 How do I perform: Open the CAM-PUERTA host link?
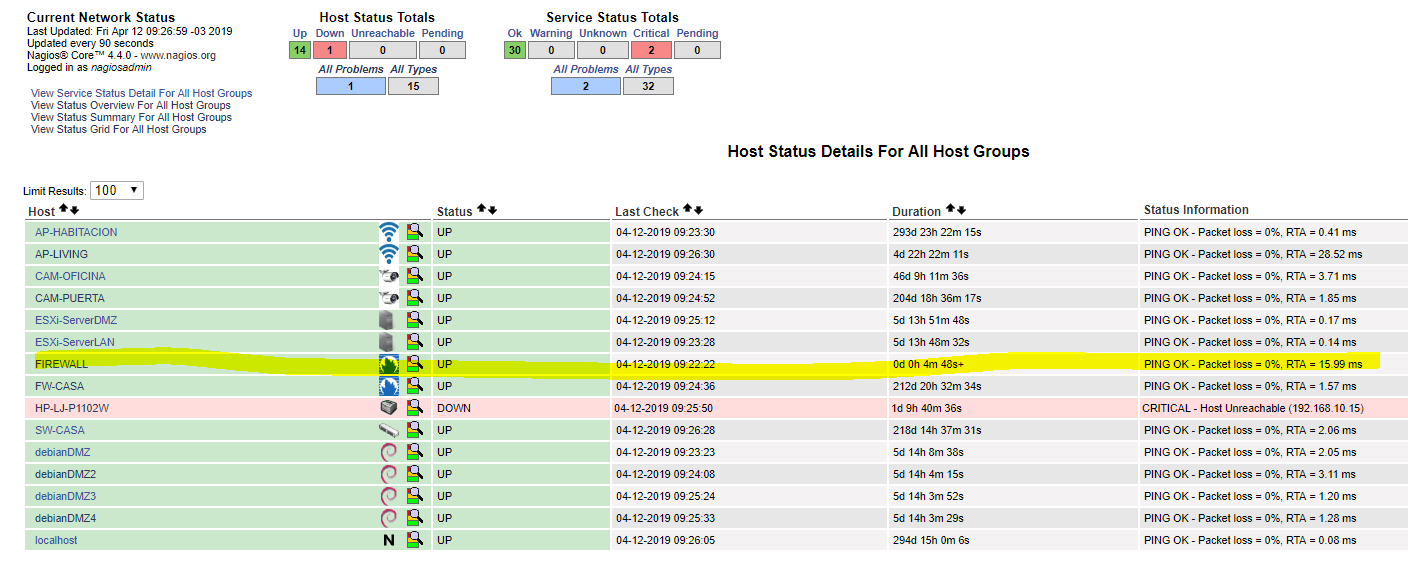[70, 298]
